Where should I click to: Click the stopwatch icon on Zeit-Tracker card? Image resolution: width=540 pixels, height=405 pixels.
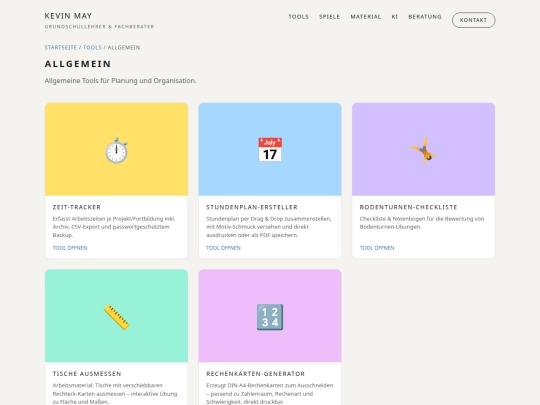116,150
